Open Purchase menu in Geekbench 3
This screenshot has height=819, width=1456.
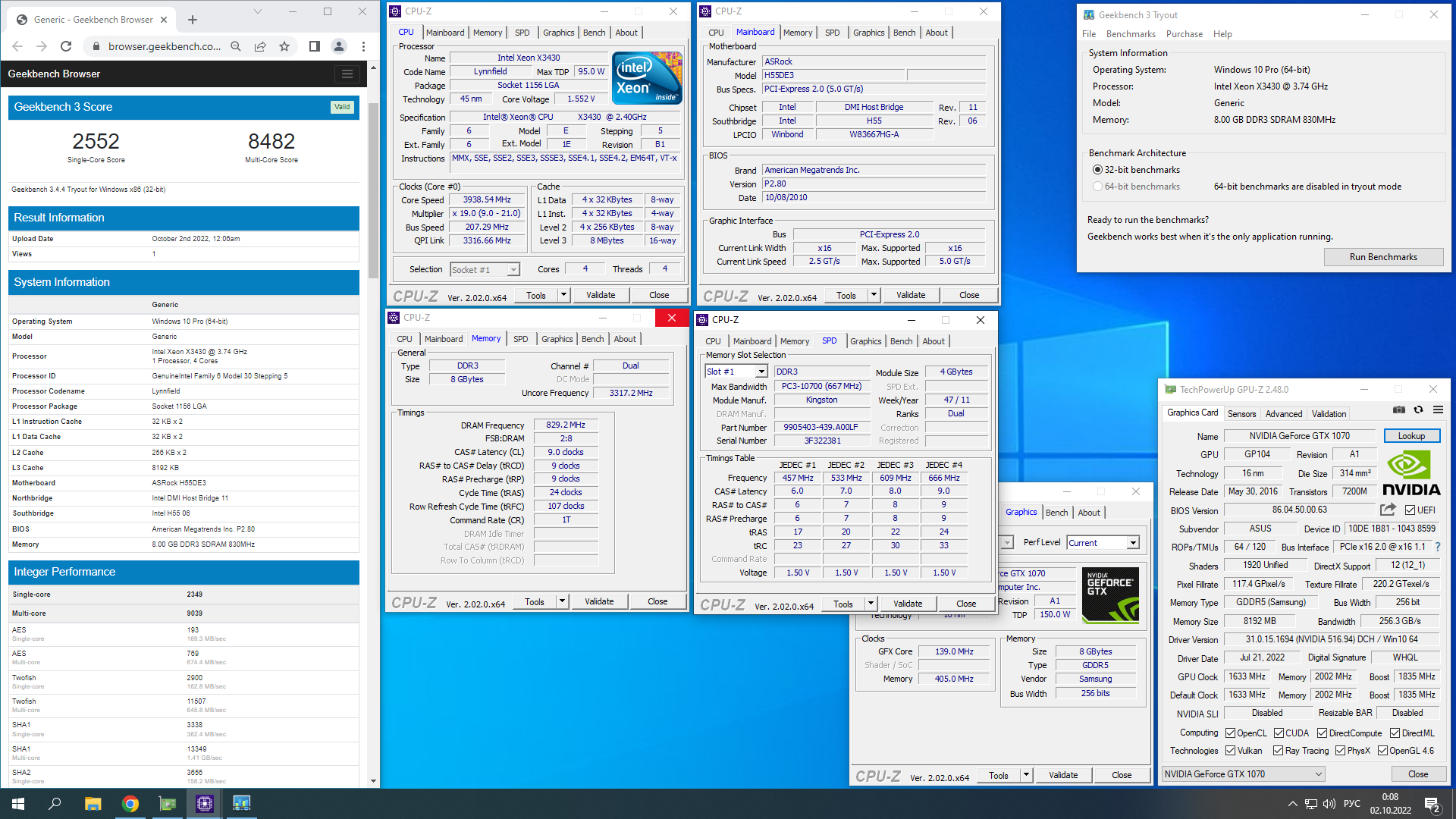tap(1184, 34)
